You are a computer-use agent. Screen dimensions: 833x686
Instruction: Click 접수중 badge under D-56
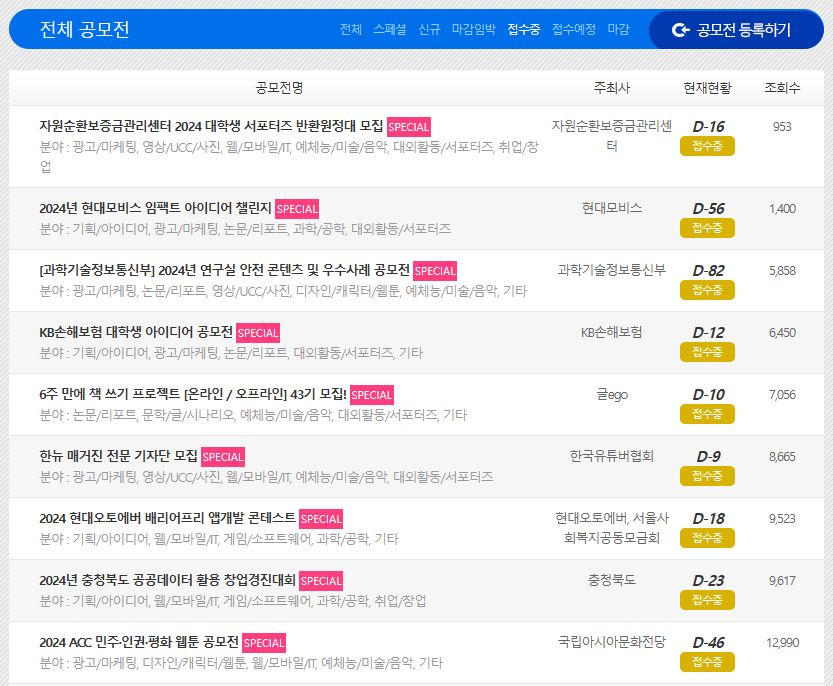point(707,228)
